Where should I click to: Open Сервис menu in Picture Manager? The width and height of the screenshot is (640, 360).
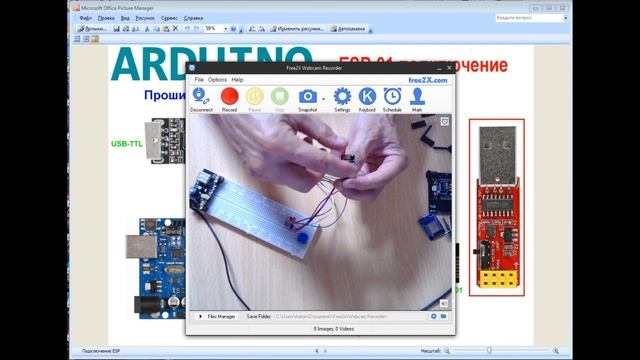pos(169,18)
